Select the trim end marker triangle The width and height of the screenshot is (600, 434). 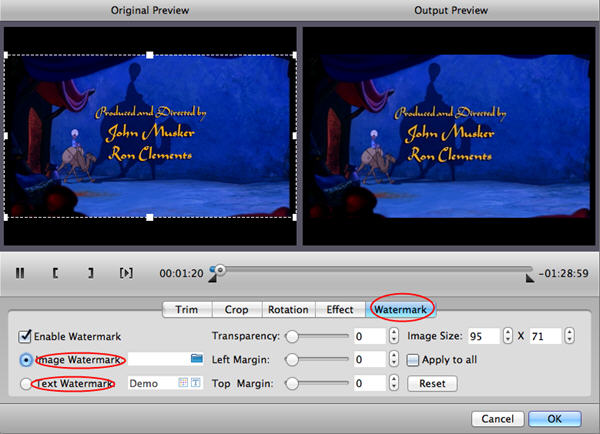(x=530, y=278)
